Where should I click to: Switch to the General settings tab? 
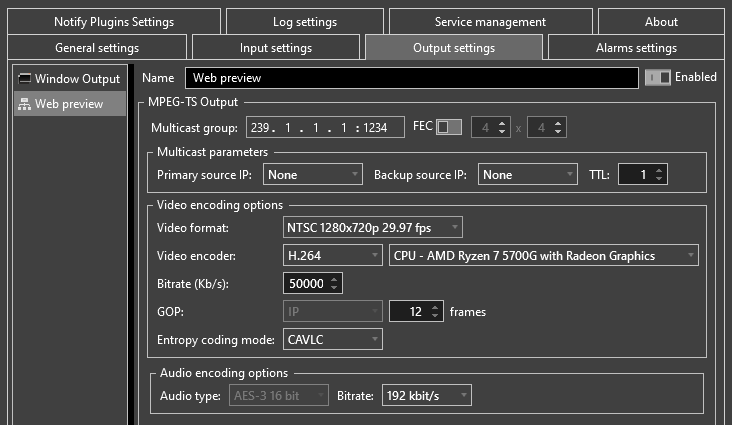97,48
